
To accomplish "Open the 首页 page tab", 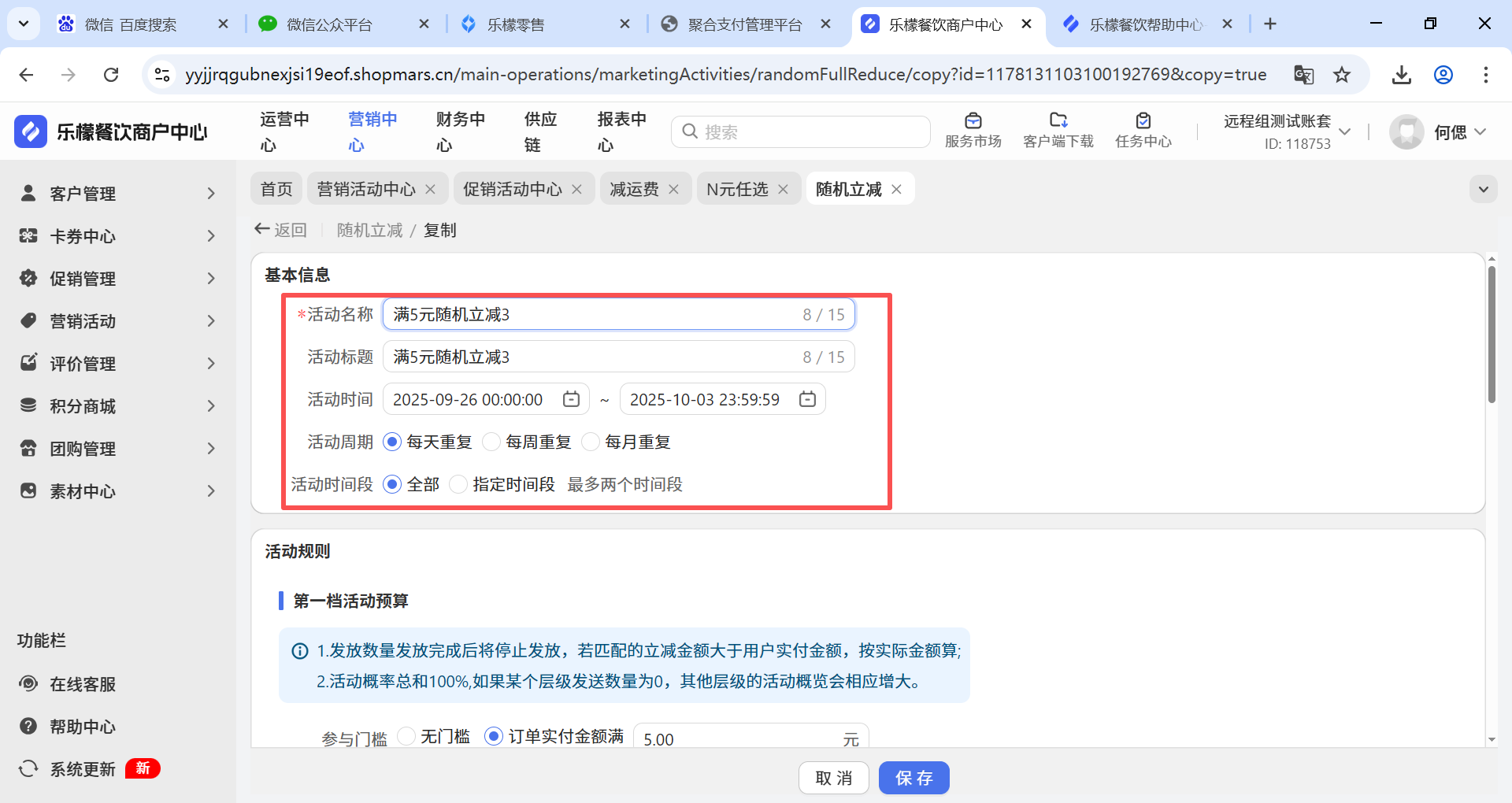I will tap(276, 189).
